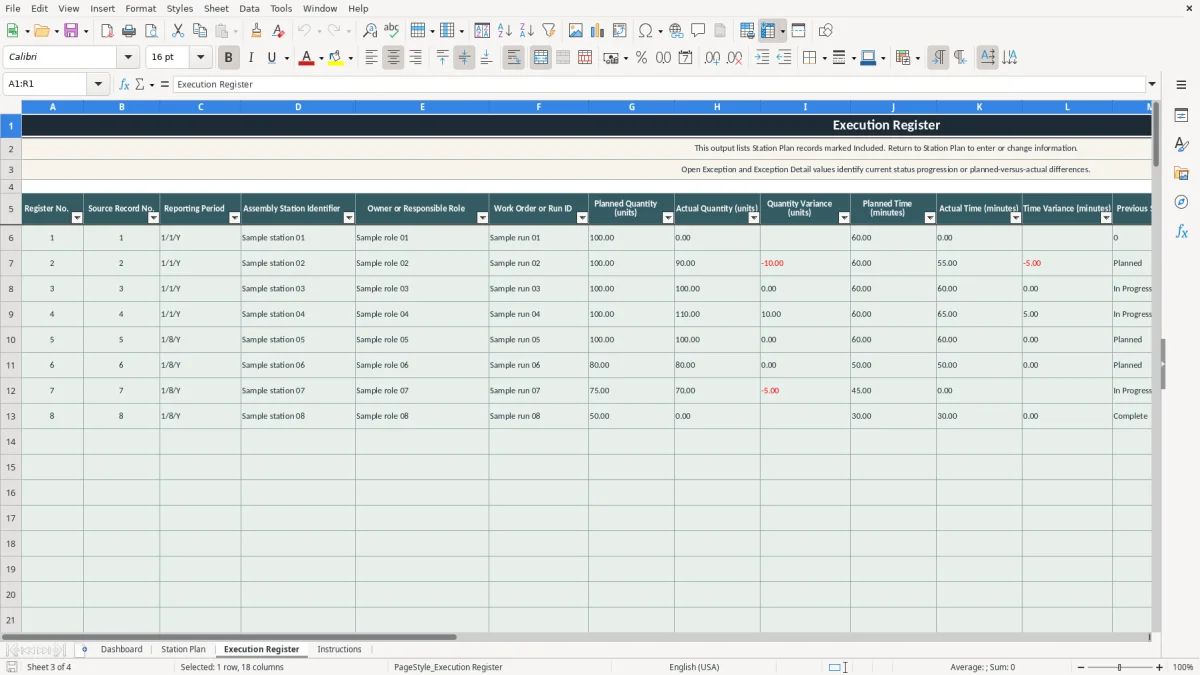The height and width of the screenshot is (675, 1200).
Task: Click the Add Sheet button
Action: (84, 650)
